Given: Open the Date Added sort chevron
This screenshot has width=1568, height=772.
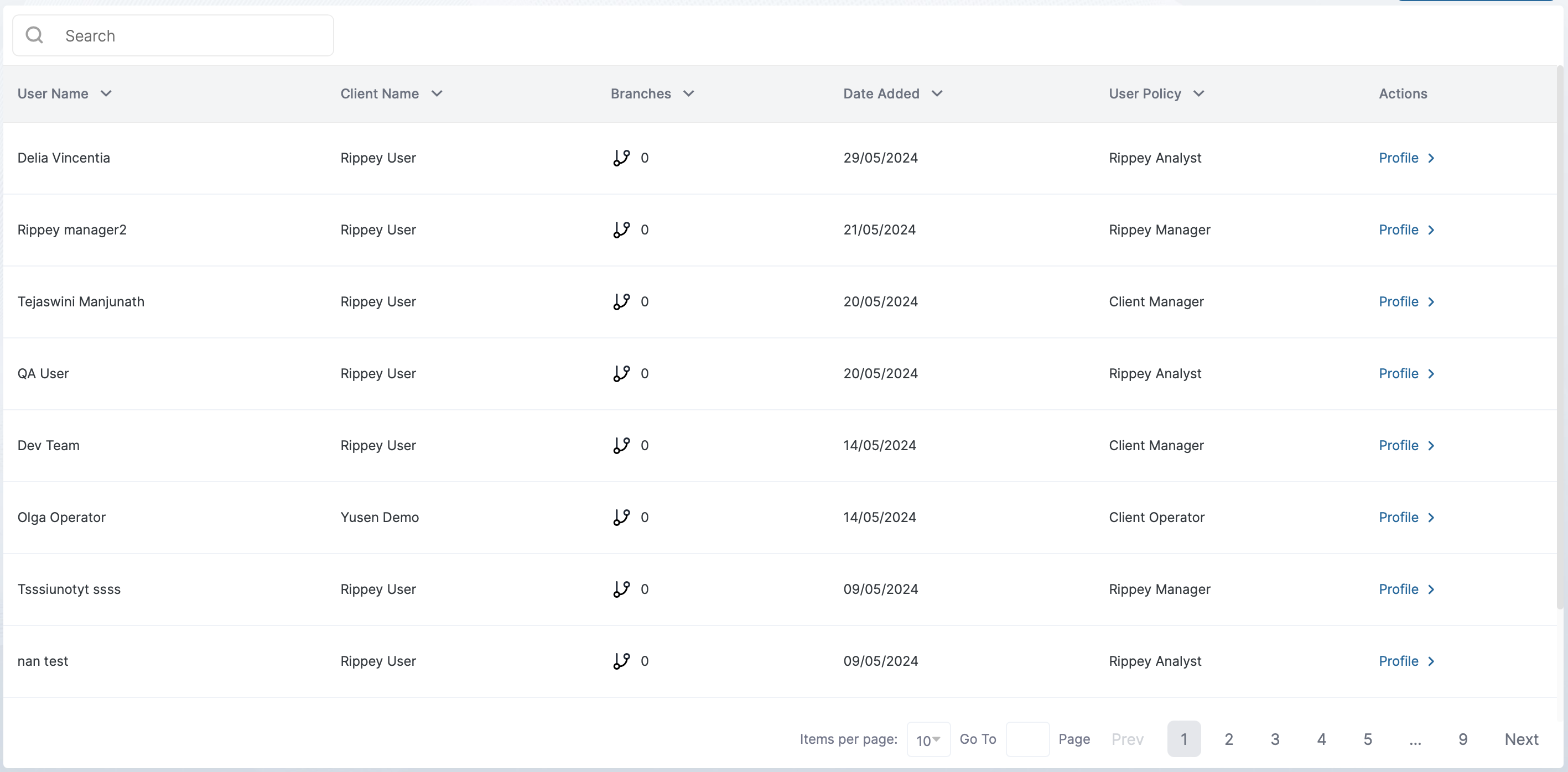Looking at the screenshot, I should [937, 93].
